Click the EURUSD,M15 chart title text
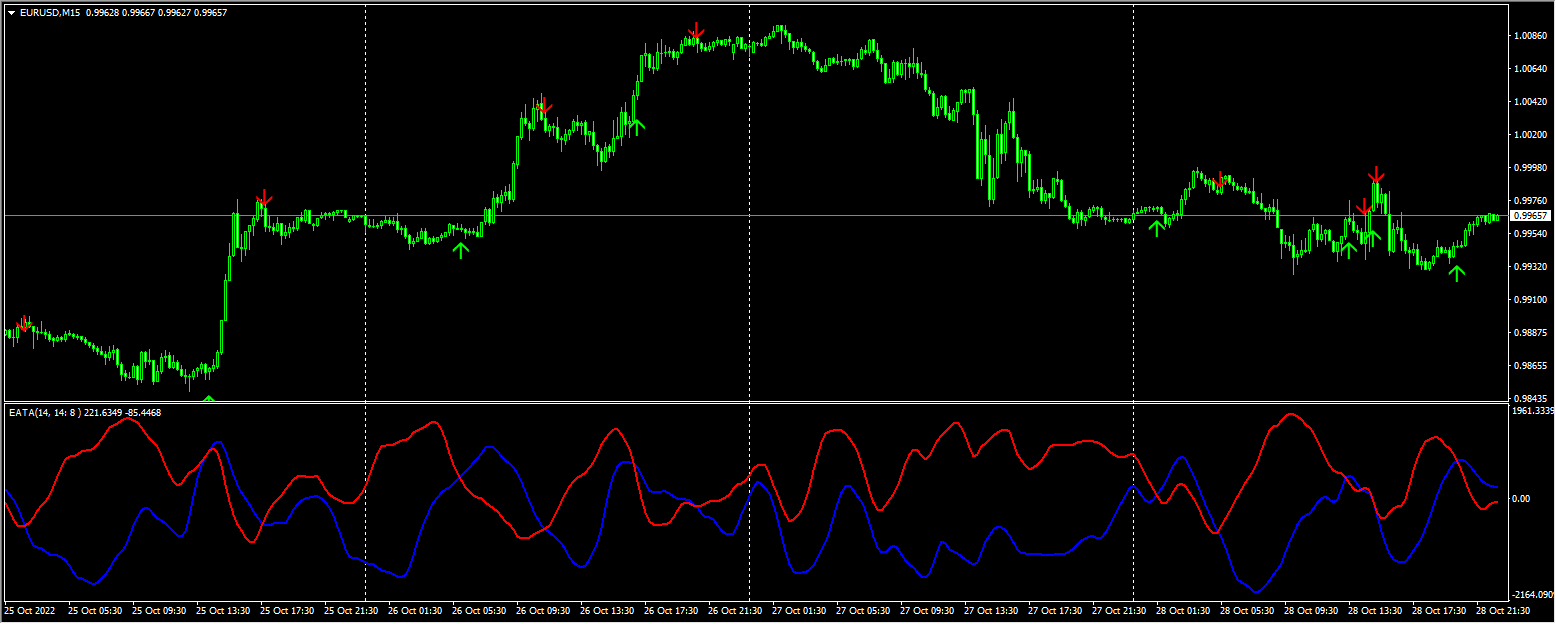The width and height of the screenshot is (1556, 624). point(50,13)
